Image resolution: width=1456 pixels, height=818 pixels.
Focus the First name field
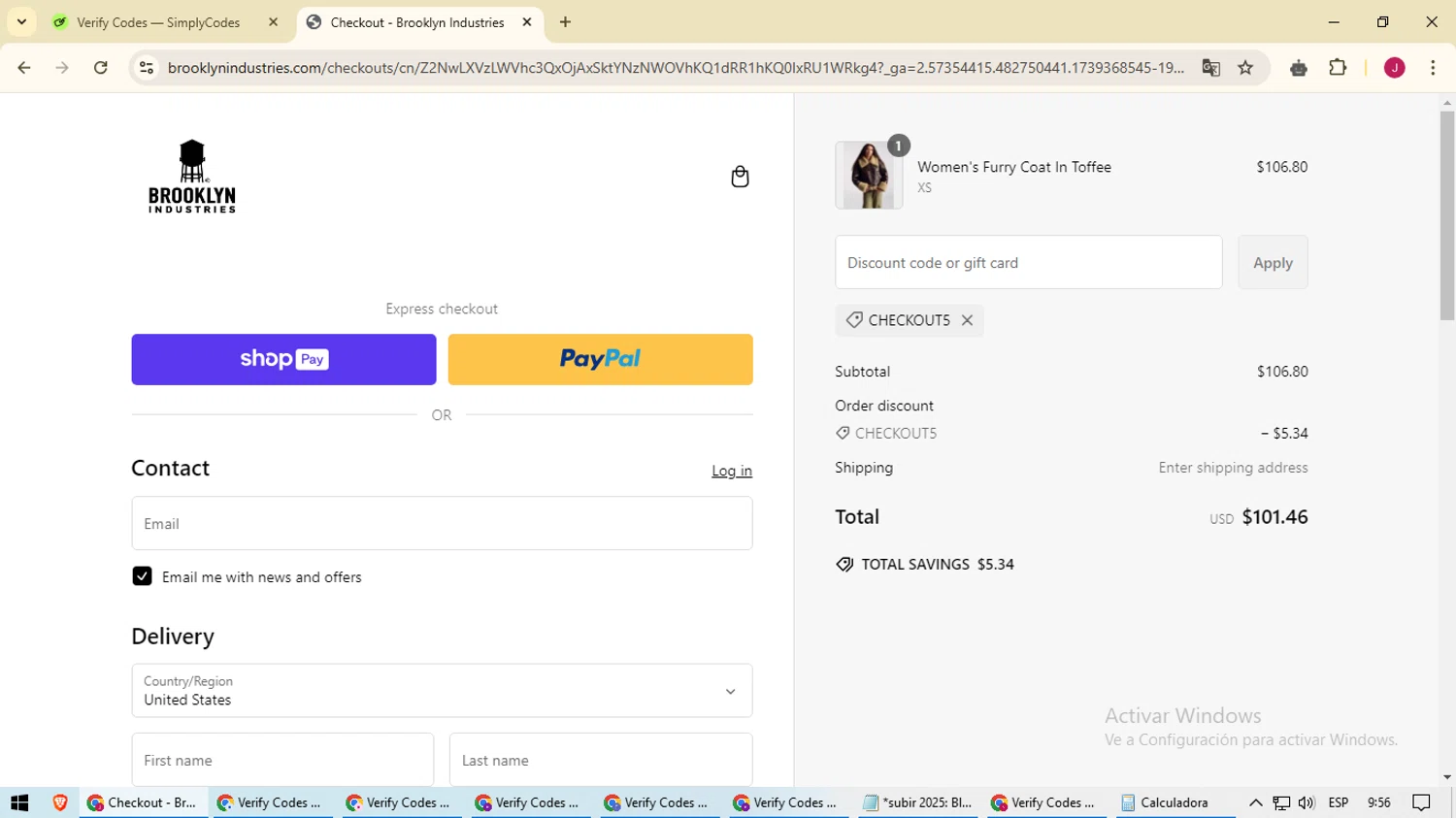click(282, 760)
